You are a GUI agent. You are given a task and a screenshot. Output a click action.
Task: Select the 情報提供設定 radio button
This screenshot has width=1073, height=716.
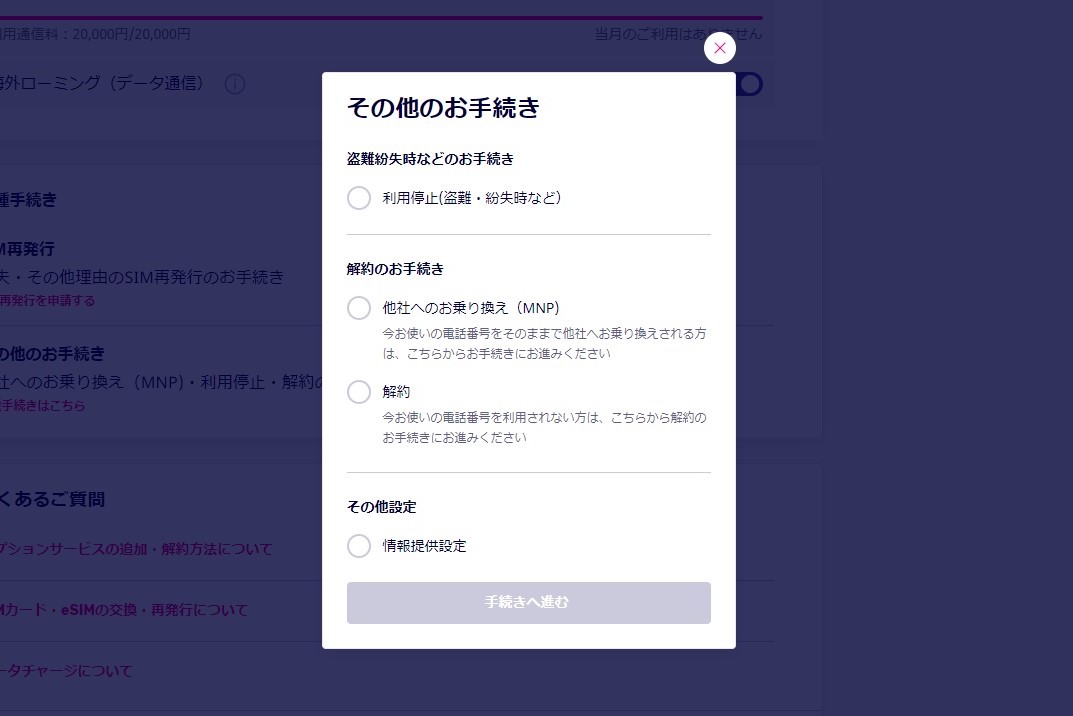[359, 546]
